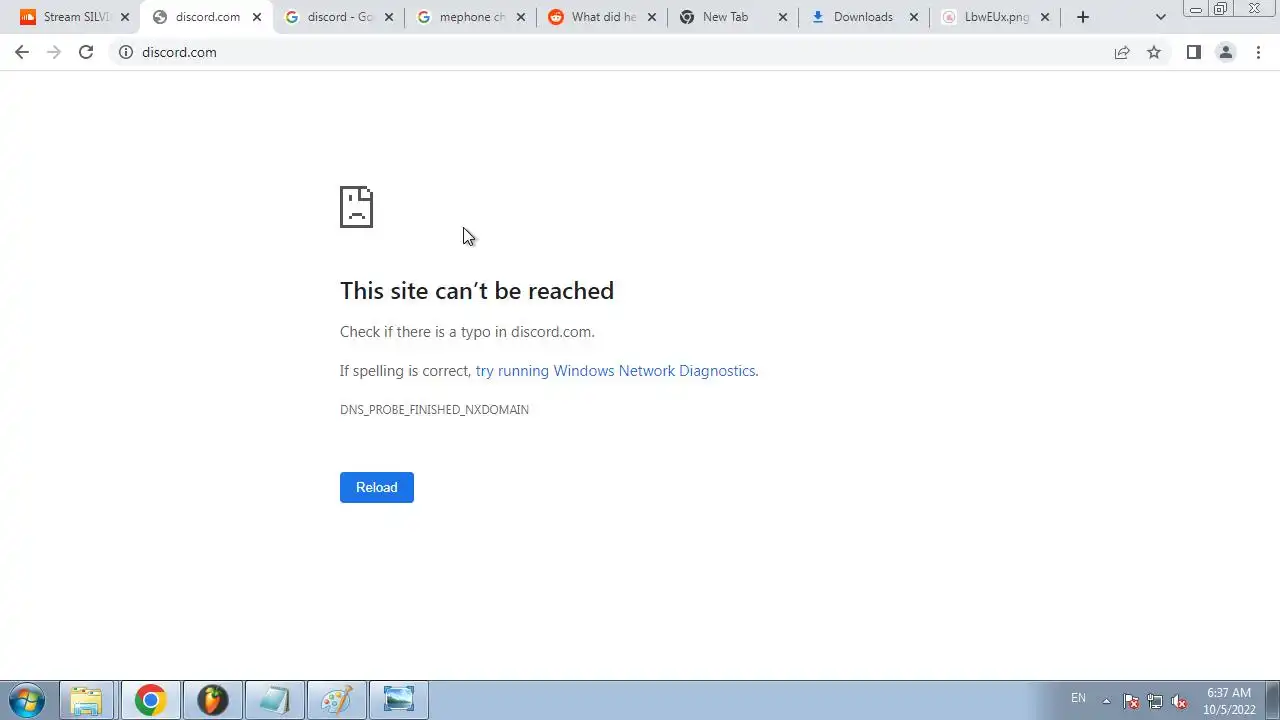Open the picture viewer taskbar icon
The image size is (1280, 720).
pyautogui.click(x=398, y=700)
